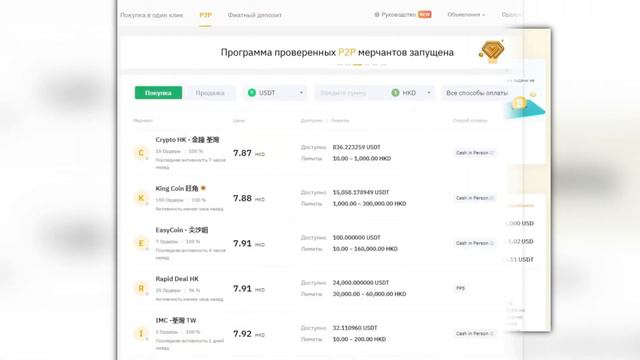Open the 'Руководство' guide link
640x360 pixels.
click(x=395, y=14)
